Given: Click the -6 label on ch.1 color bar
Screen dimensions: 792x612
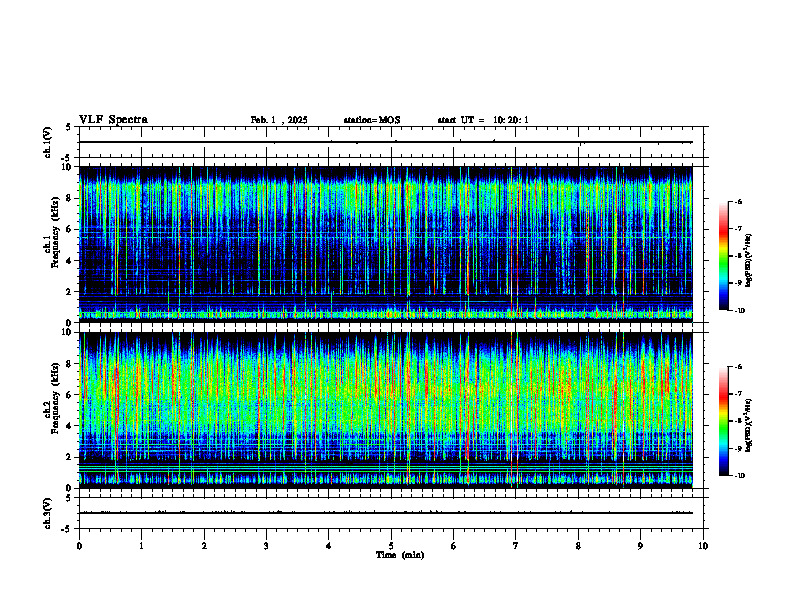Looking at the screenshot, I should point(738,201).
